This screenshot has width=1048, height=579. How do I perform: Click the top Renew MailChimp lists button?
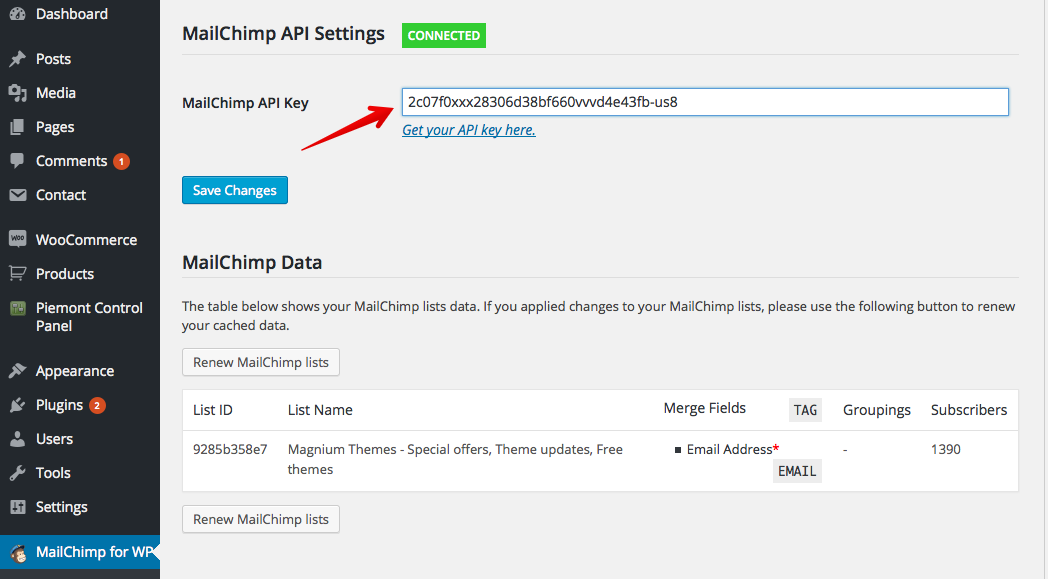click(261, 362)
